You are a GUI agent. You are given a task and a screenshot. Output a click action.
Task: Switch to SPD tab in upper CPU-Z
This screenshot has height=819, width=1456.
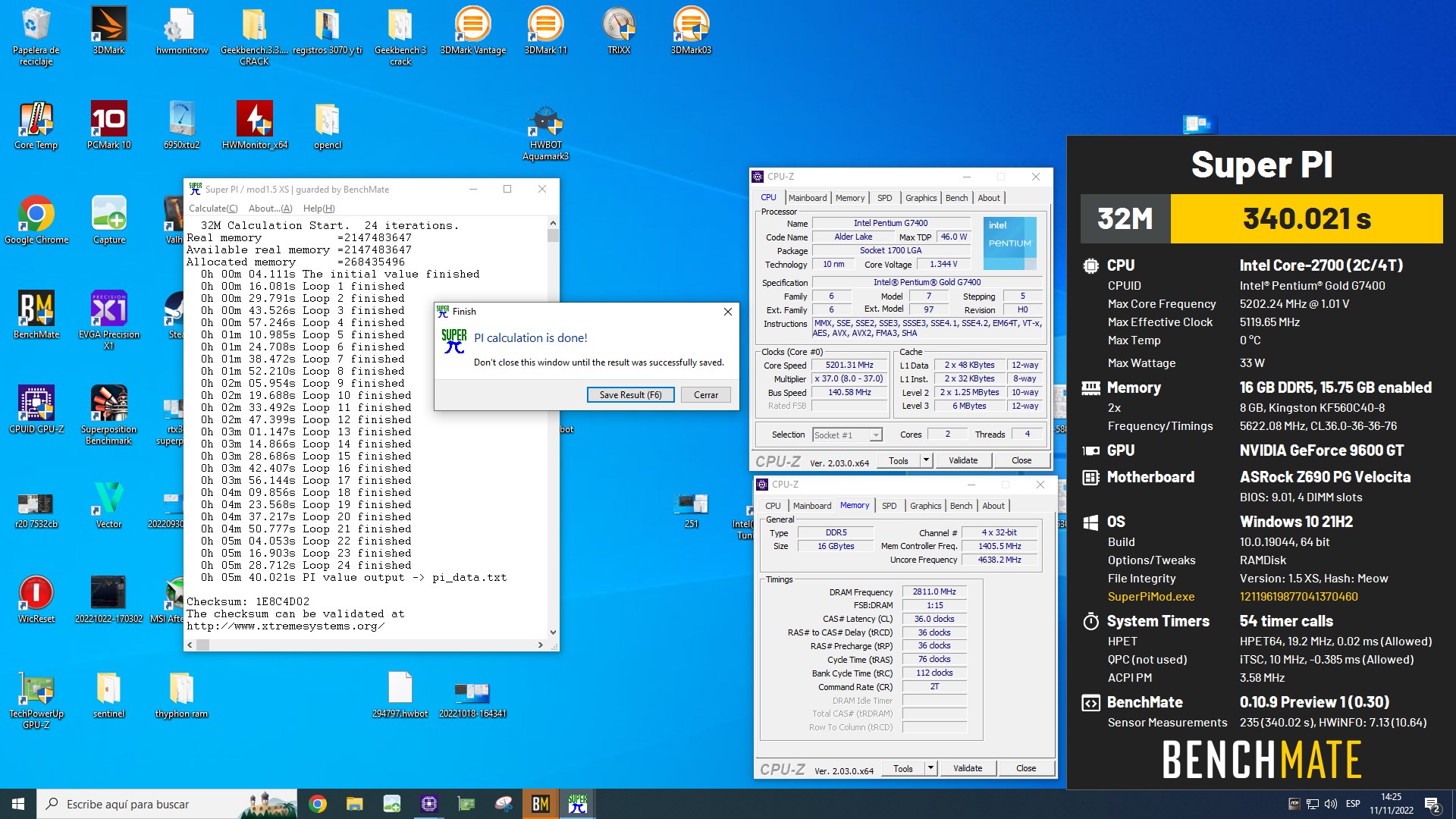point(884,198)
